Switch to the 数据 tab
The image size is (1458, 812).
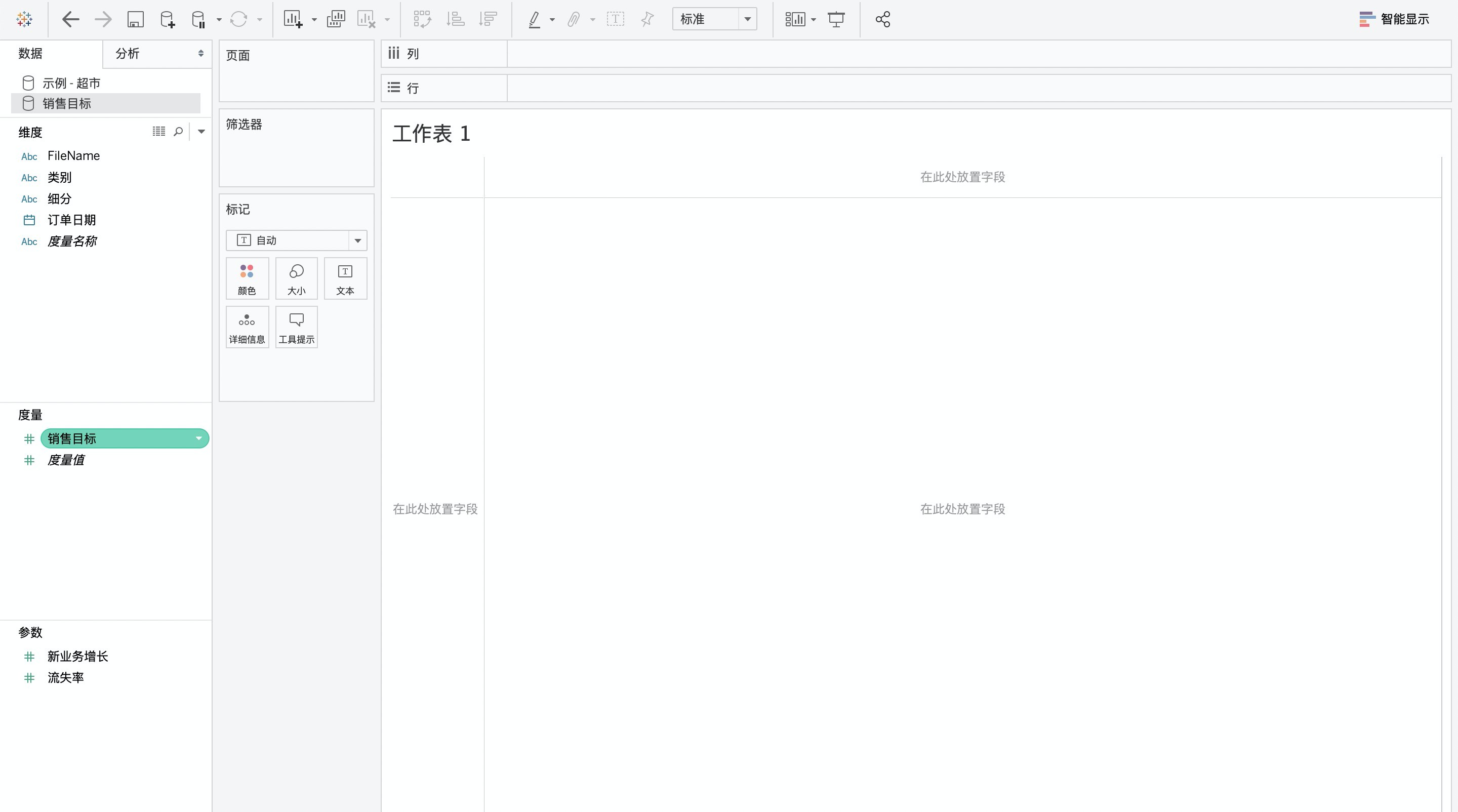tap(30, 54)
